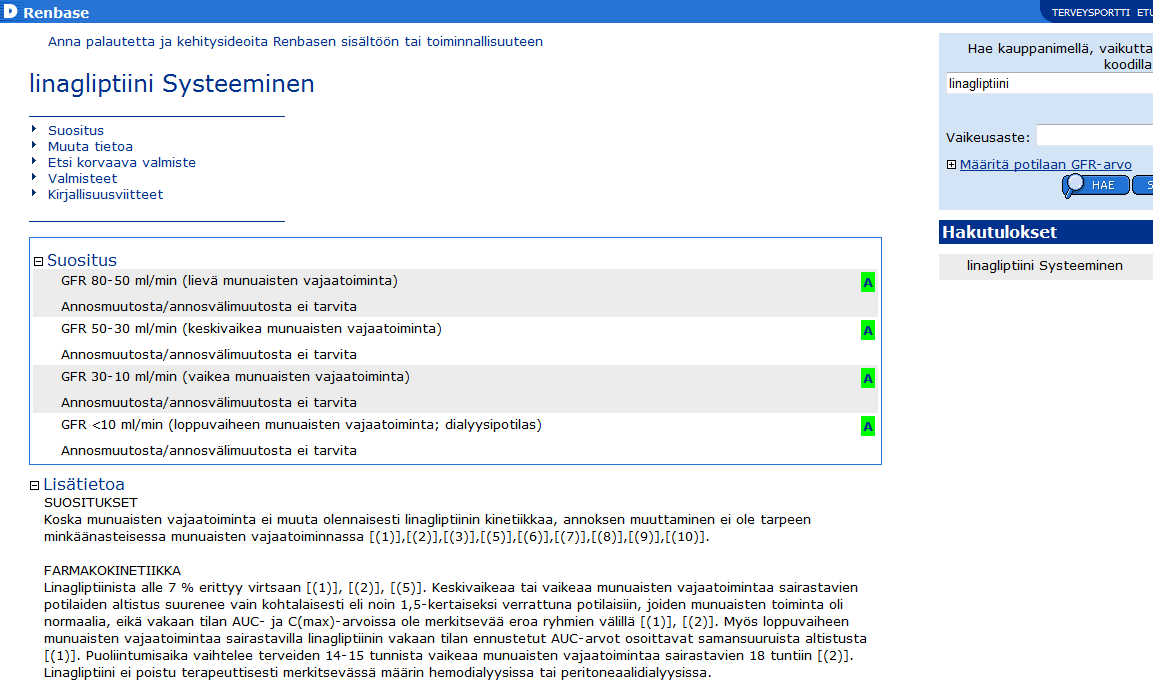Open the Määritä potilaan GFR-arvo link
1153x691 pixels.
click(x=1046, y=165)
